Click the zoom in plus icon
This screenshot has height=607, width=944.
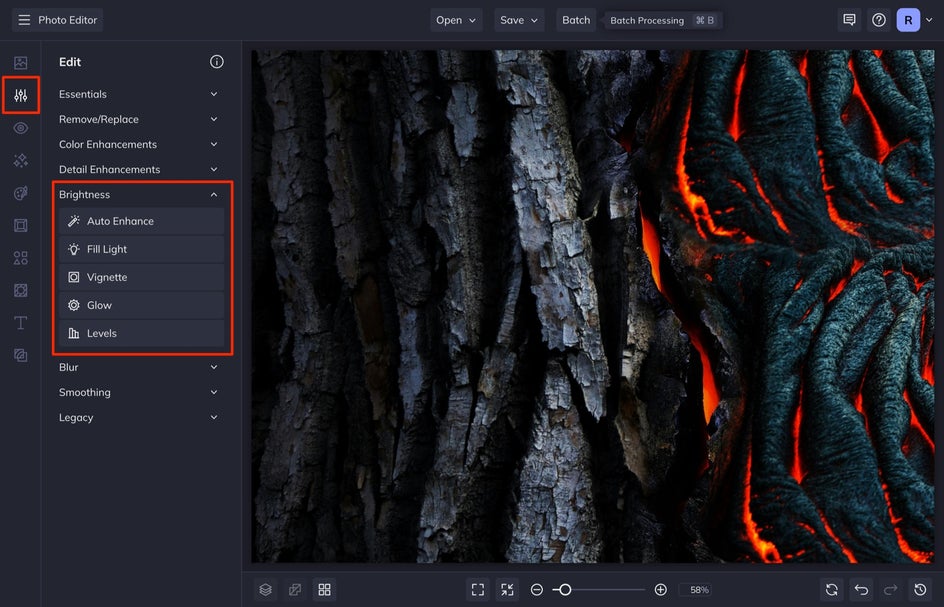tap(660, 590)
